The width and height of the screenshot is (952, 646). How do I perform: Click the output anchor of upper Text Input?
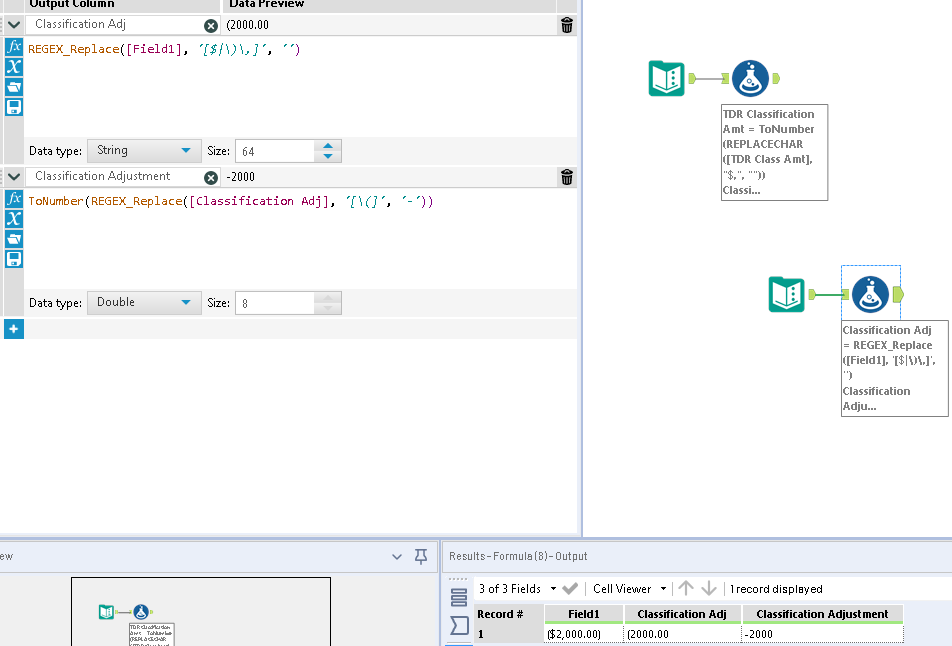(692, 78)
